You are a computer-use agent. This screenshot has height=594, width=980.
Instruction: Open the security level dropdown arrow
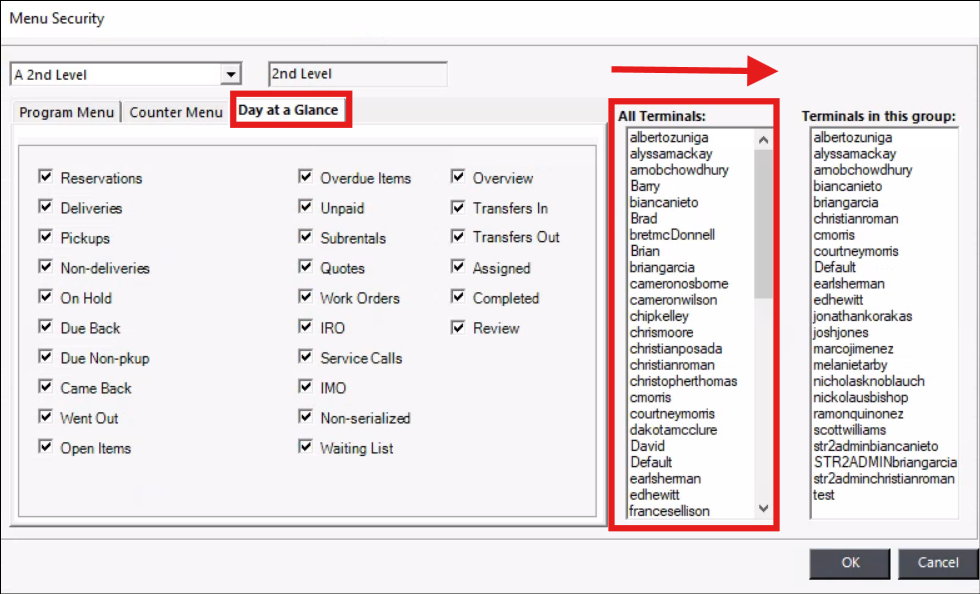[x=231, y=74]
